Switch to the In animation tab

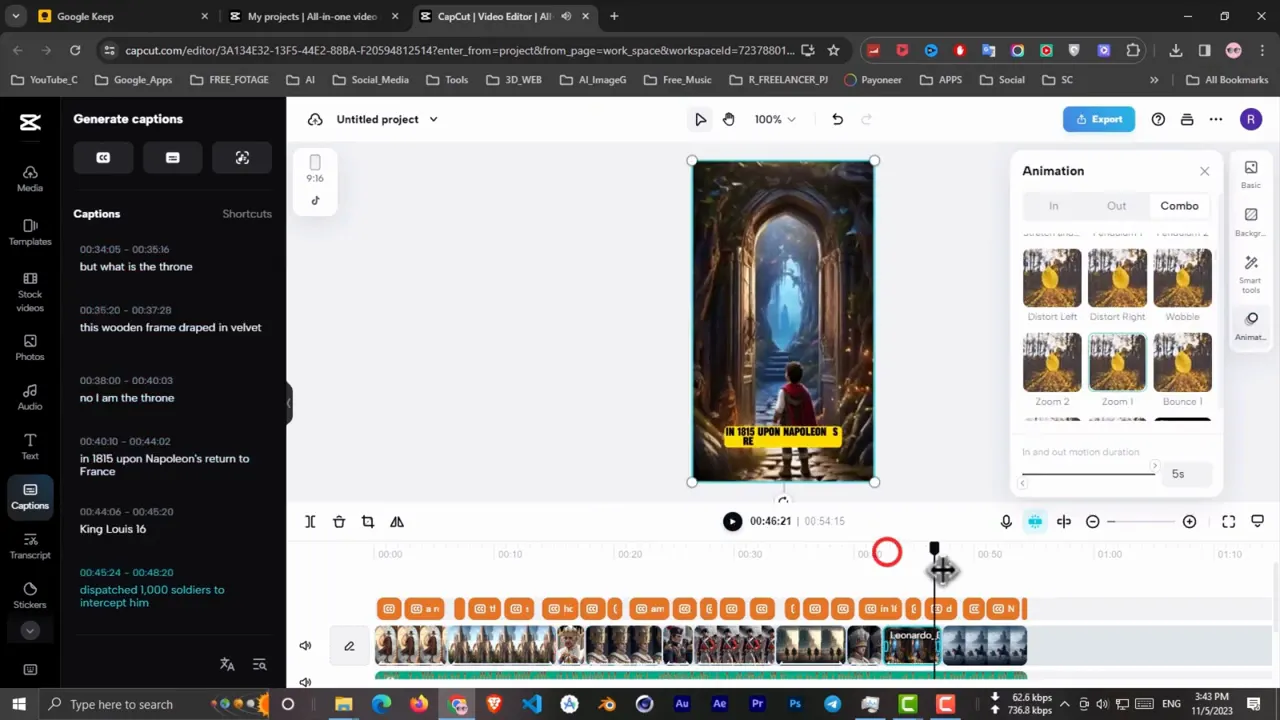tap(1053, 206)
